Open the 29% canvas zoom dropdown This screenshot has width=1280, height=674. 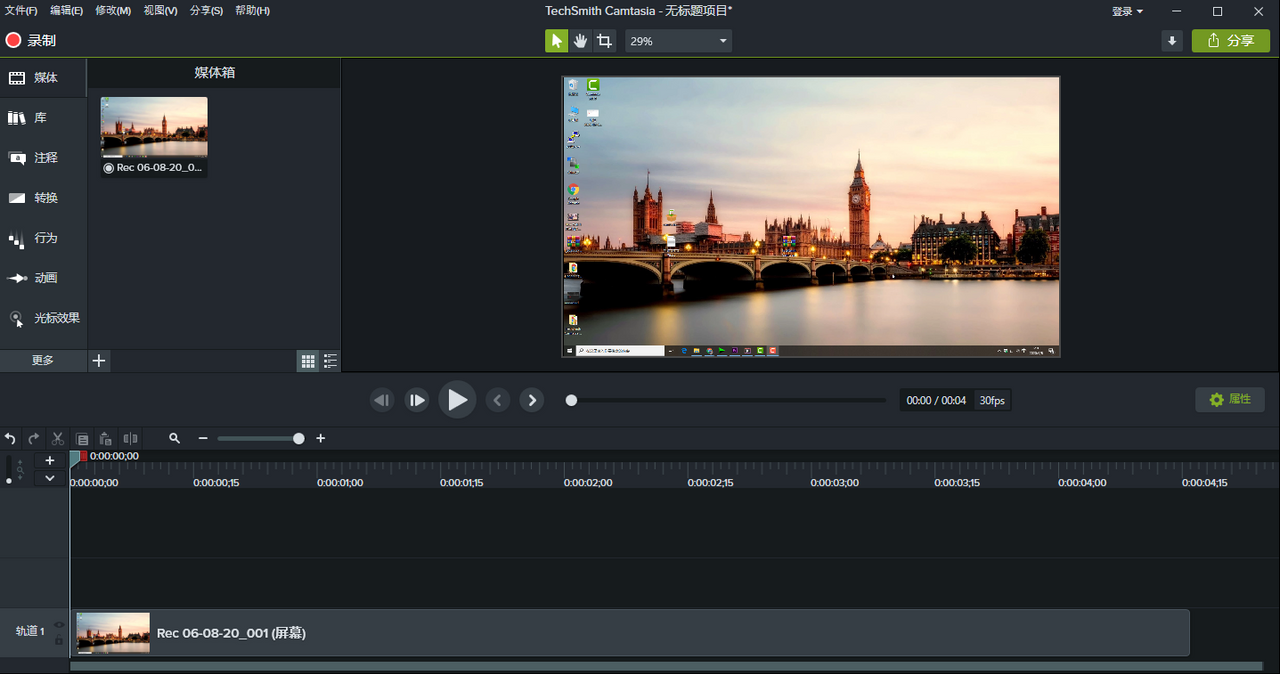click(x=679, y=41)
